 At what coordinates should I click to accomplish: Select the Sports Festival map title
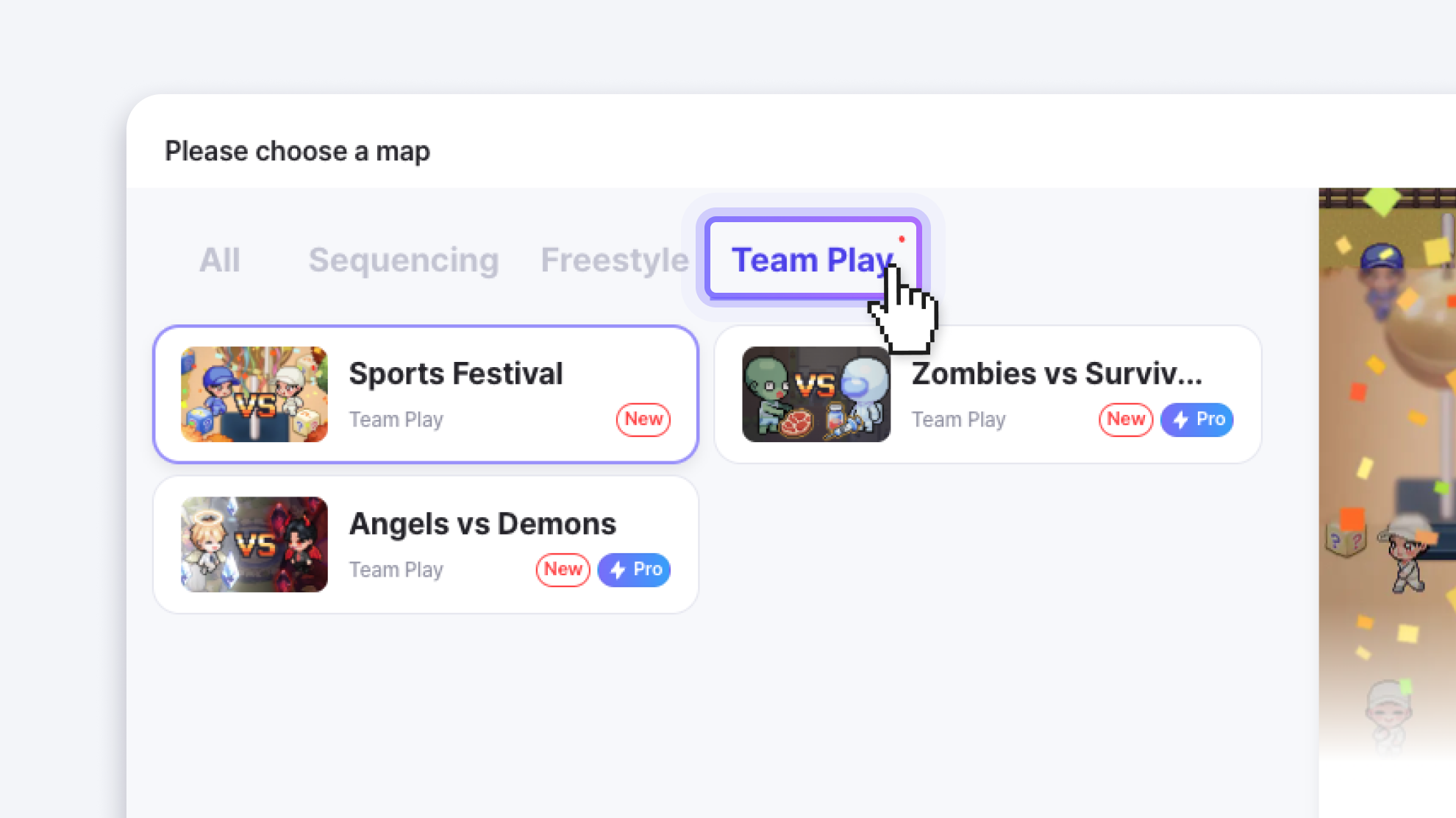coord(456,374)
